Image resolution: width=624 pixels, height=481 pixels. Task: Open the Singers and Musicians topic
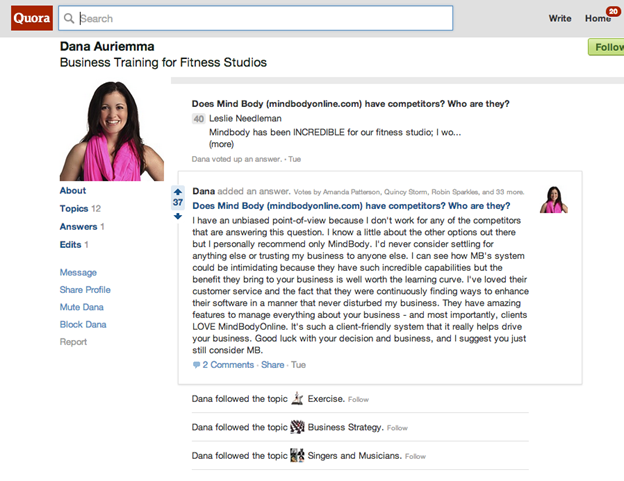[353, 456]
